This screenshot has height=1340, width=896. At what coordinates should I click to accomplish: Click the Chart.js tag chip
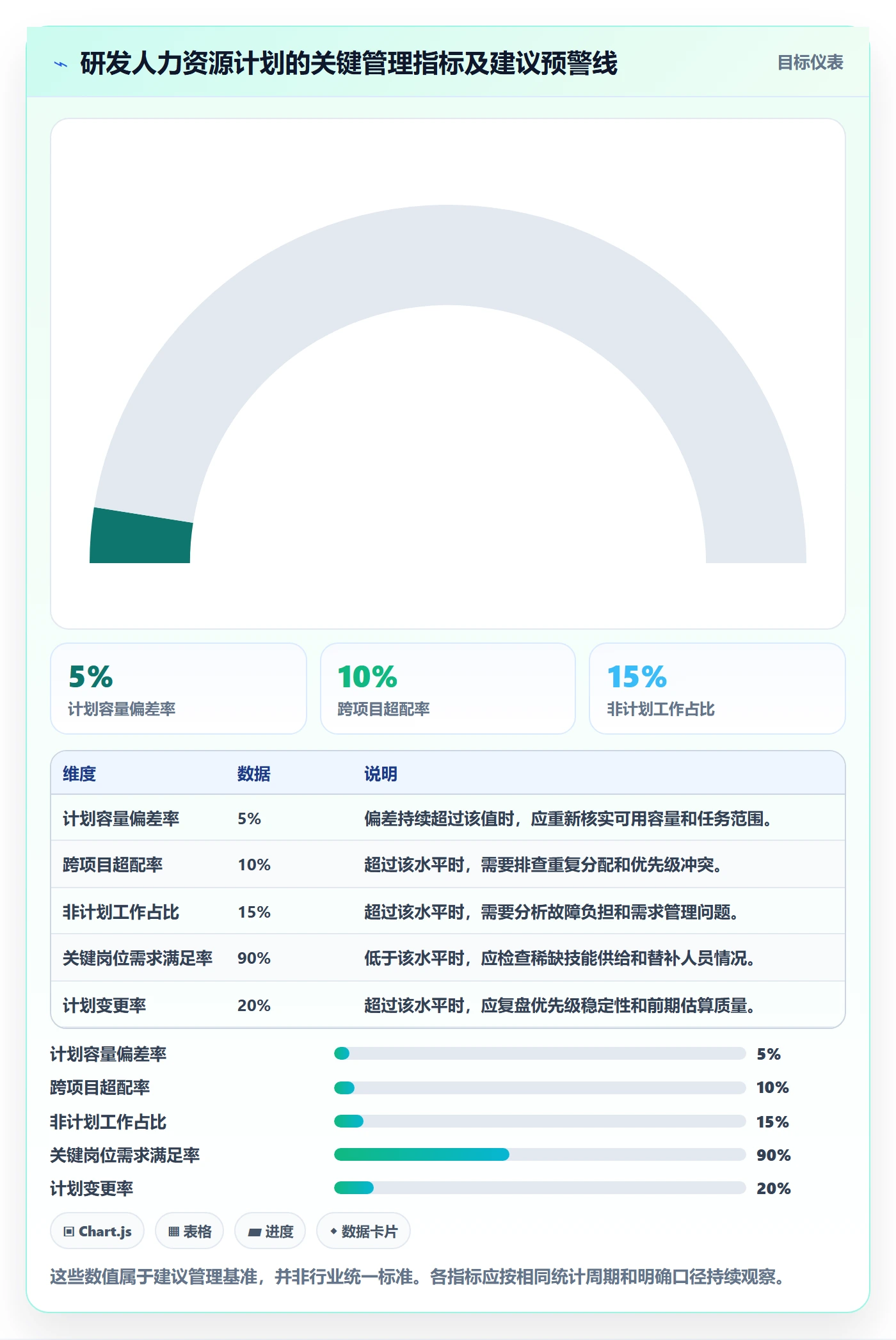click(x=97, y=1231)
